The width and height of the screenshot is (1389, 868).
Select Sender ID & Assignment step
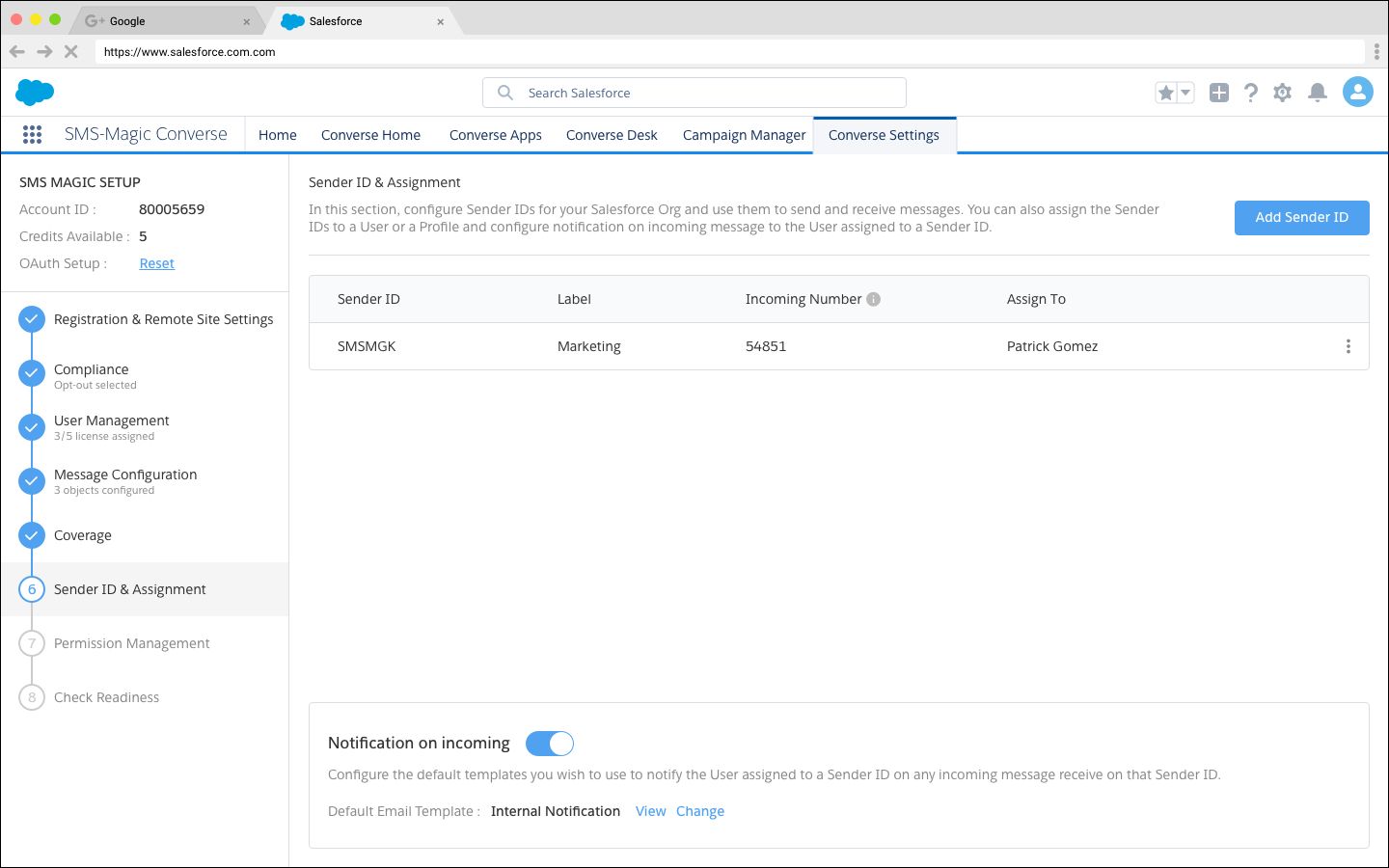pos(145,589)
